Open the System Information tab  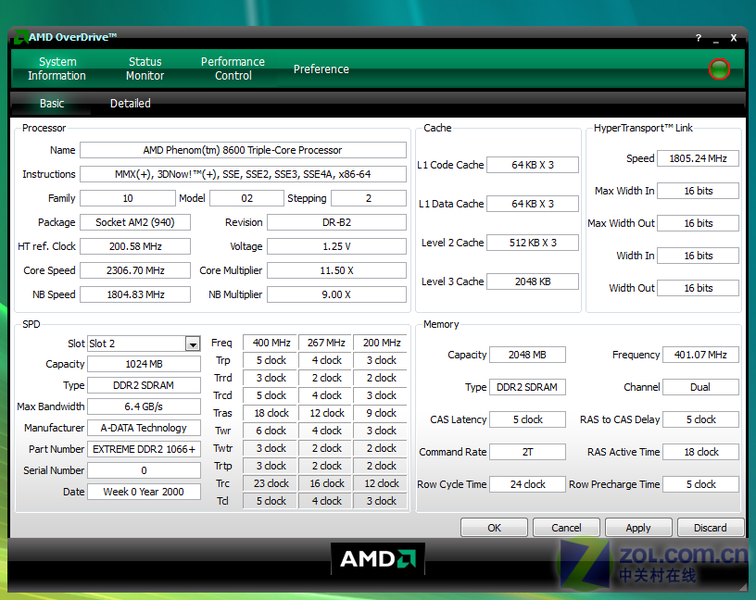pos(57,68)
